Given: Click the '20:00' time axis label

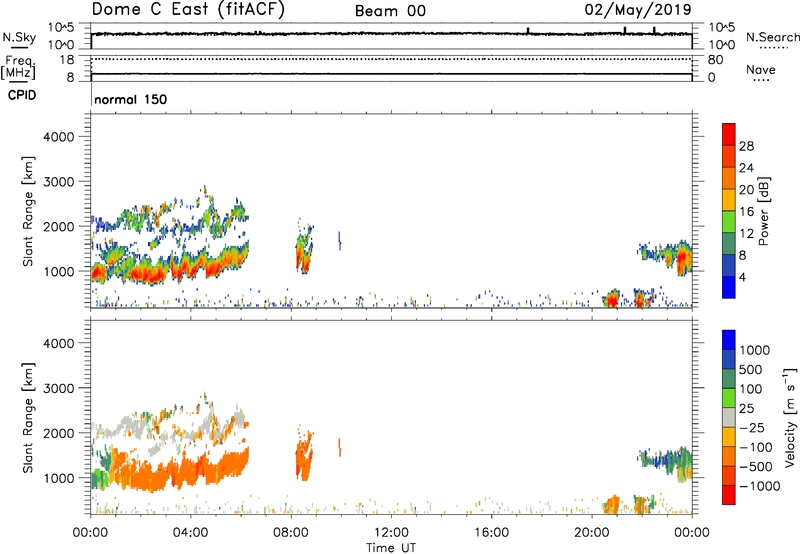Looking at the screenshot, I should click(592, 533).
